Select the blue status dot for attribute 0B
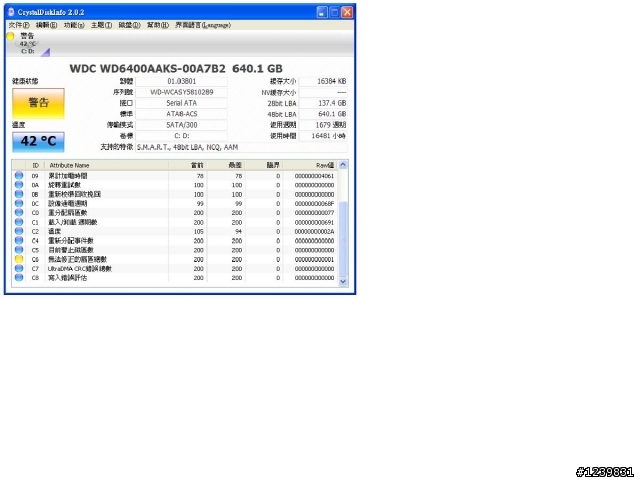The width and height of the screenshot is (640, 480). 19,194
